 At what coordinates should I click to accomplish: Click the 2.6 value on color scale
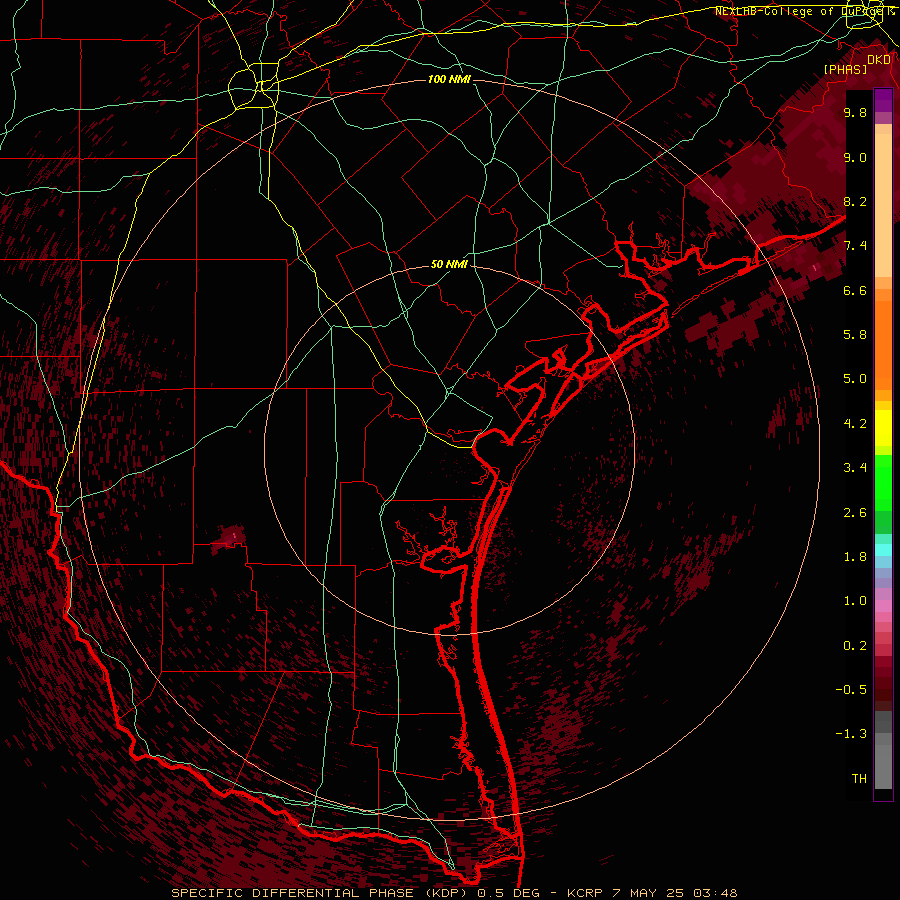855,513
